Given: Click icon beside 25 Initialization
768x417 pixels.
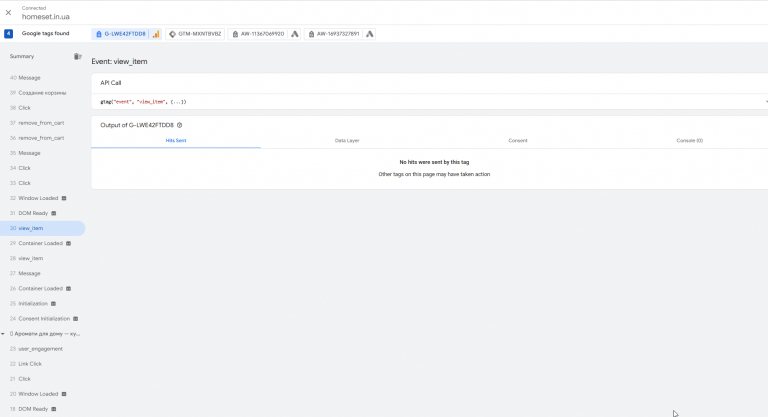Looking at the screenshot, I should coord(53,304).
